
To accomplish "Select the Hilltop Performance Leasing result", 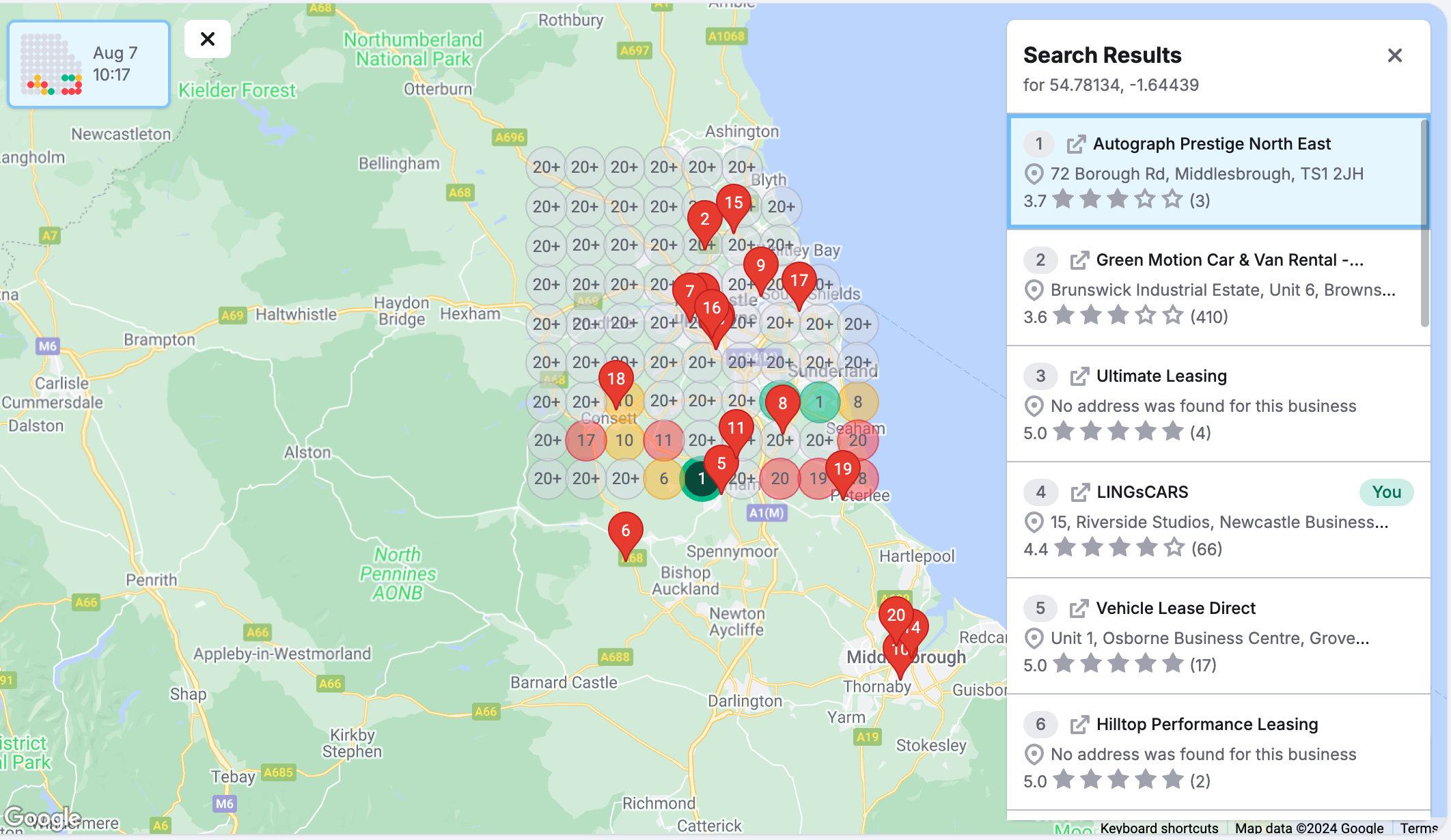I will tap(1217, 753).
